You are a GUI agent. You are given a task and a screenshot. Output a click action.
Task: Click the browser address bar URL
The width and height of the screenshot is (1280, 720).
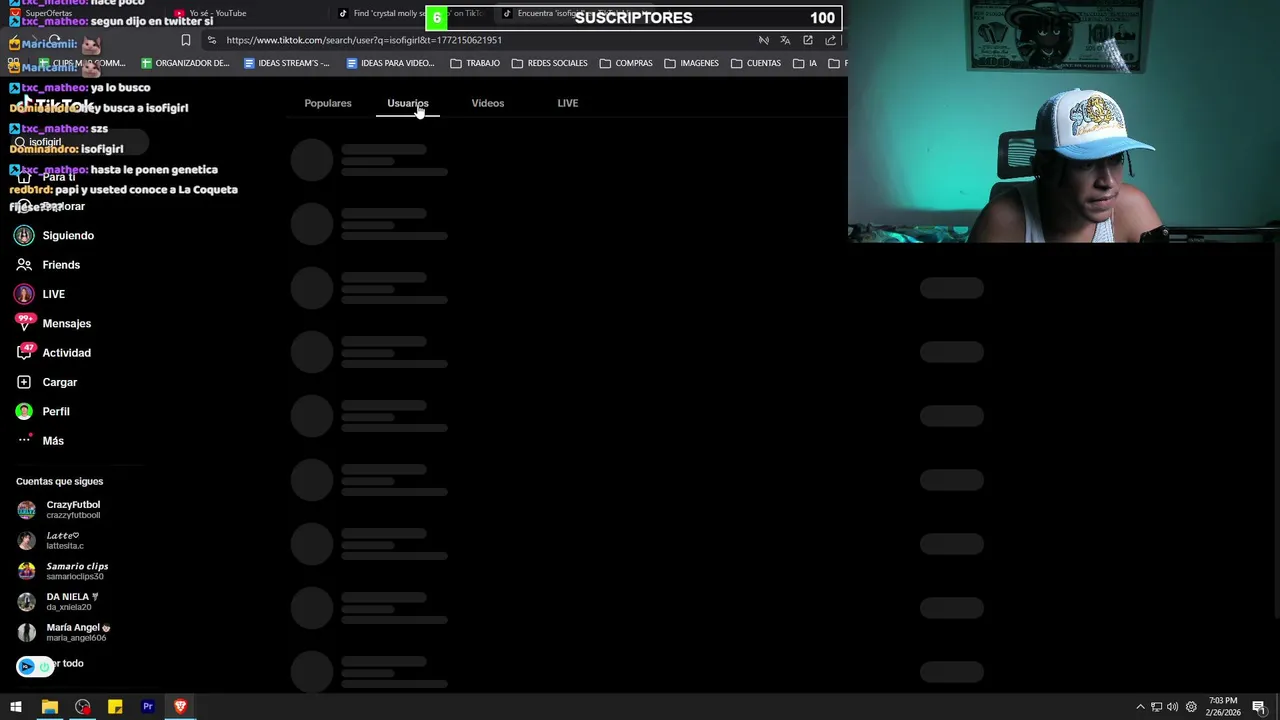(x=364, y=40)
